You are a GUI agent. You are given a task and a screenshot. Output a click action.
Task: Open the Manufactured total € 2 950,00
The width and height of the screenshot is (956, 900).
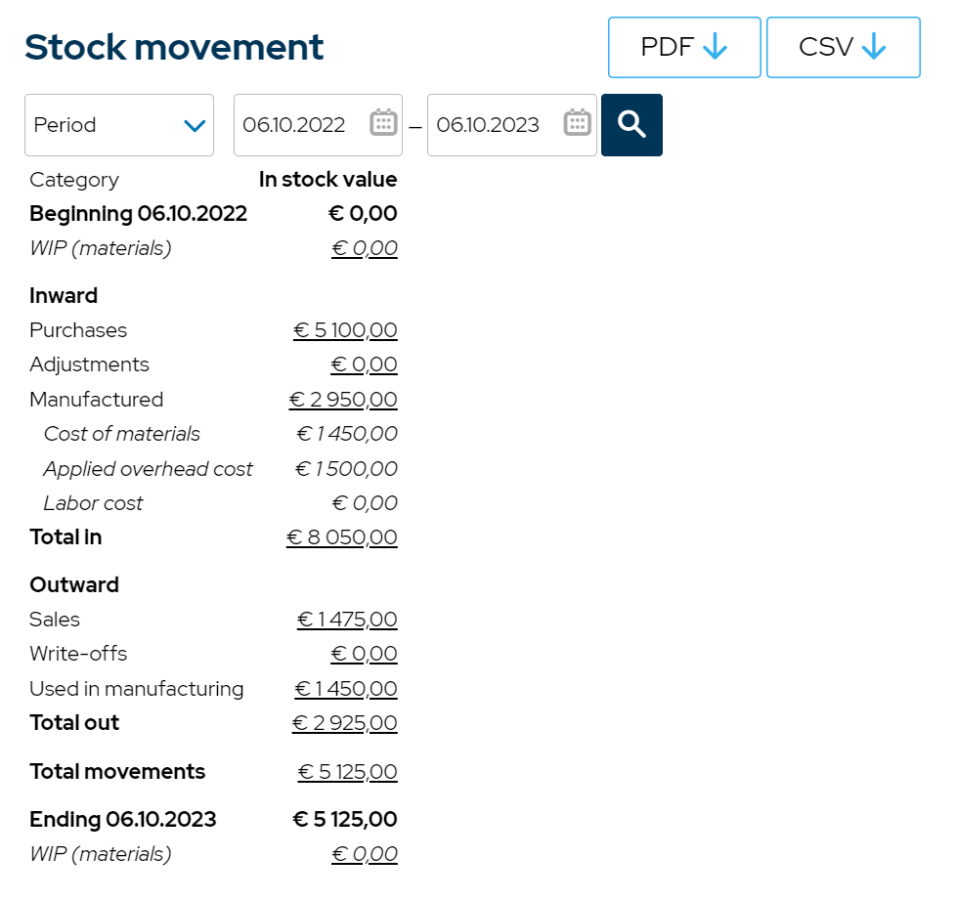pos(344,399)
